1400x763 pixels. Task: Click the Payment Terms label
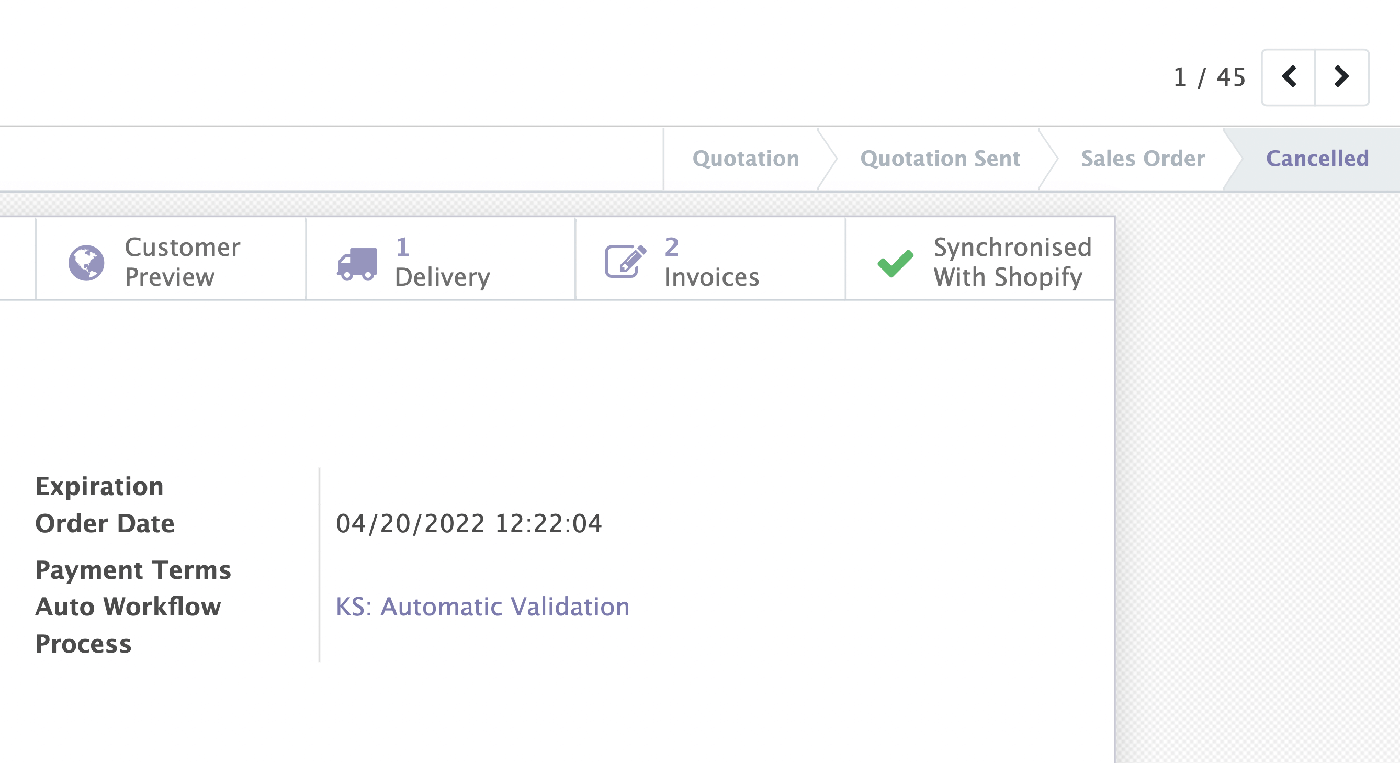tap(133, 570)
